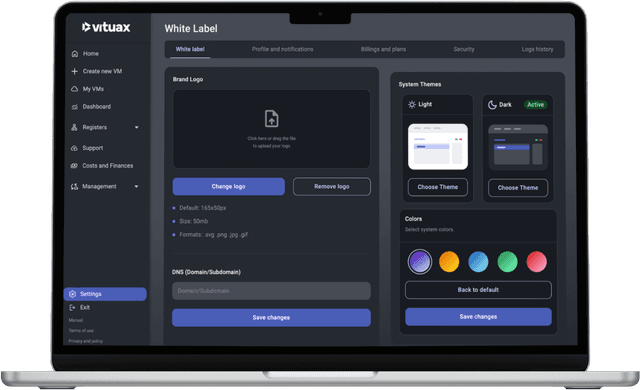Screen dimensions: 640x390
Task: Click Back to default colors button
Action: click(478, 290)
